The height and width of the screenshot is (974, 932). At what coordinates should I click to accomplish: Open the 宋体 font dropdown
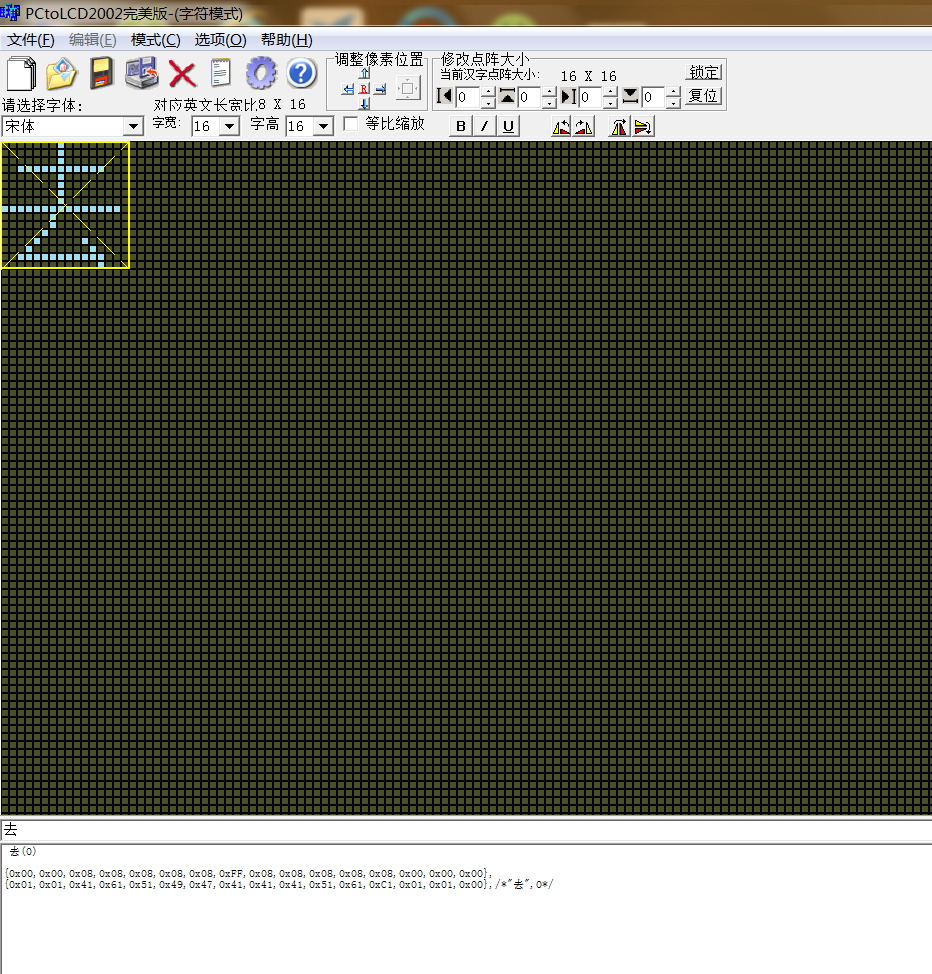point(133,127)
